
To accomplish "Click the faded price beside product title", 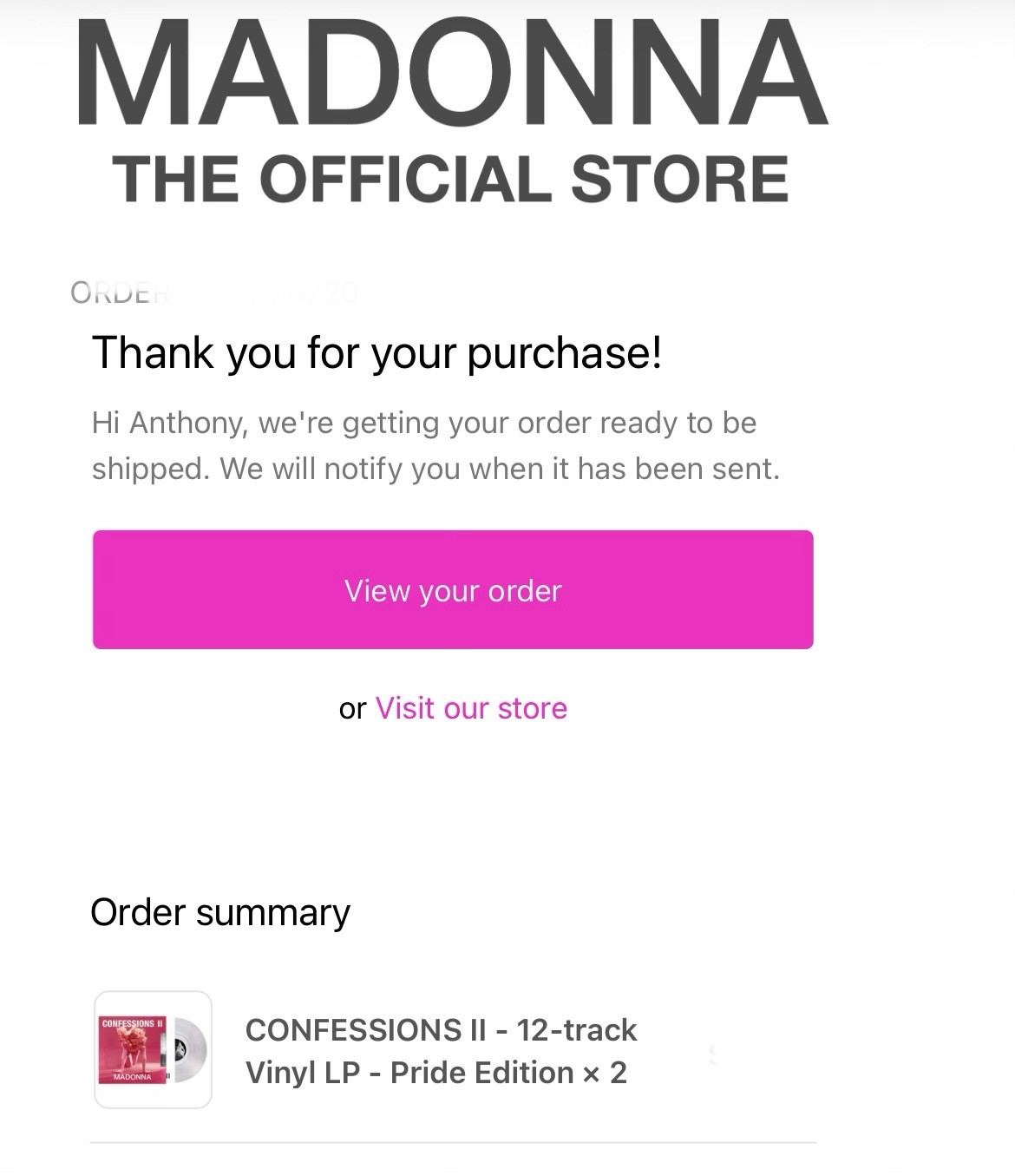I will pyautogui.click(x=713, y=1054).
